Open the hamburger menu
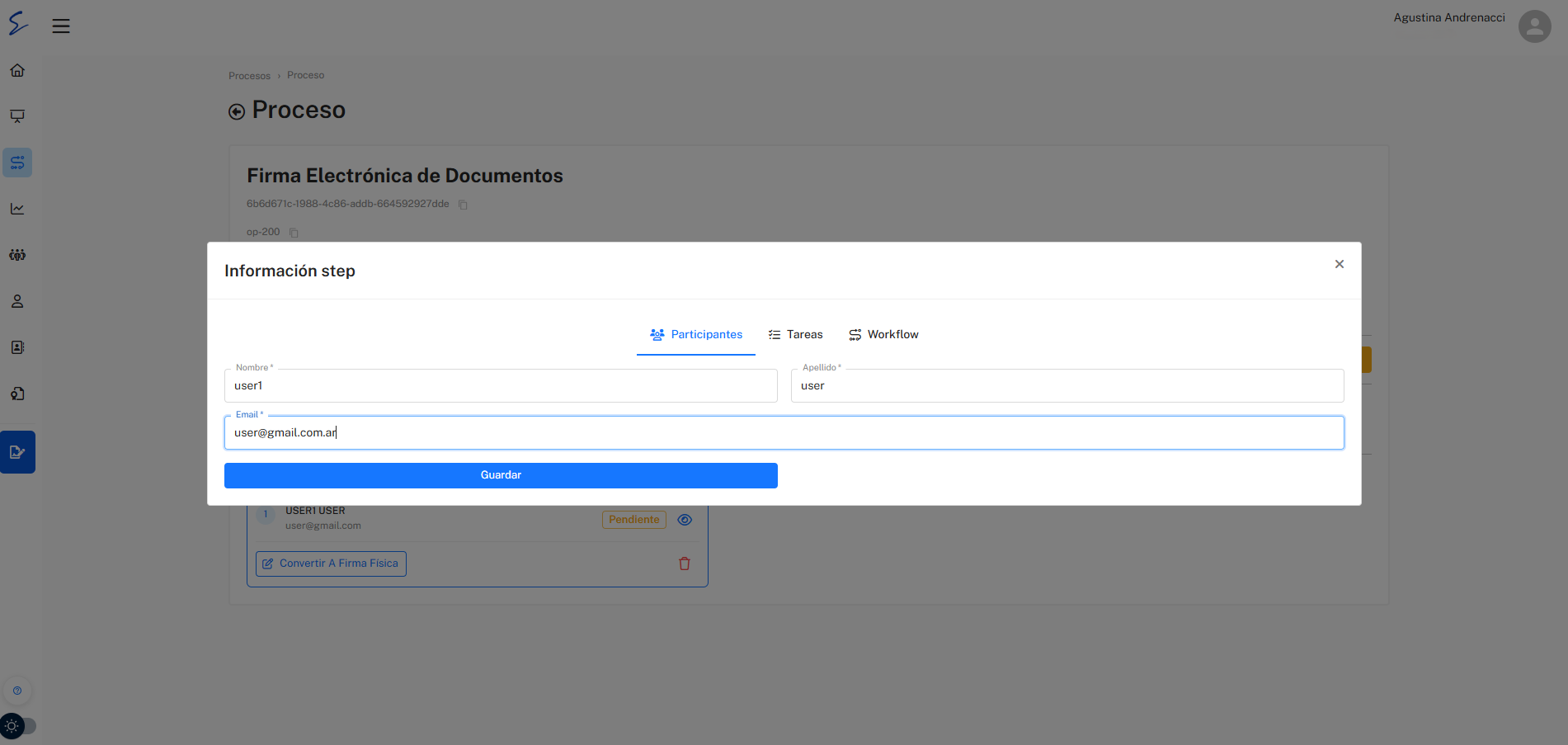The image size is (1568, 745). [61, 26]
